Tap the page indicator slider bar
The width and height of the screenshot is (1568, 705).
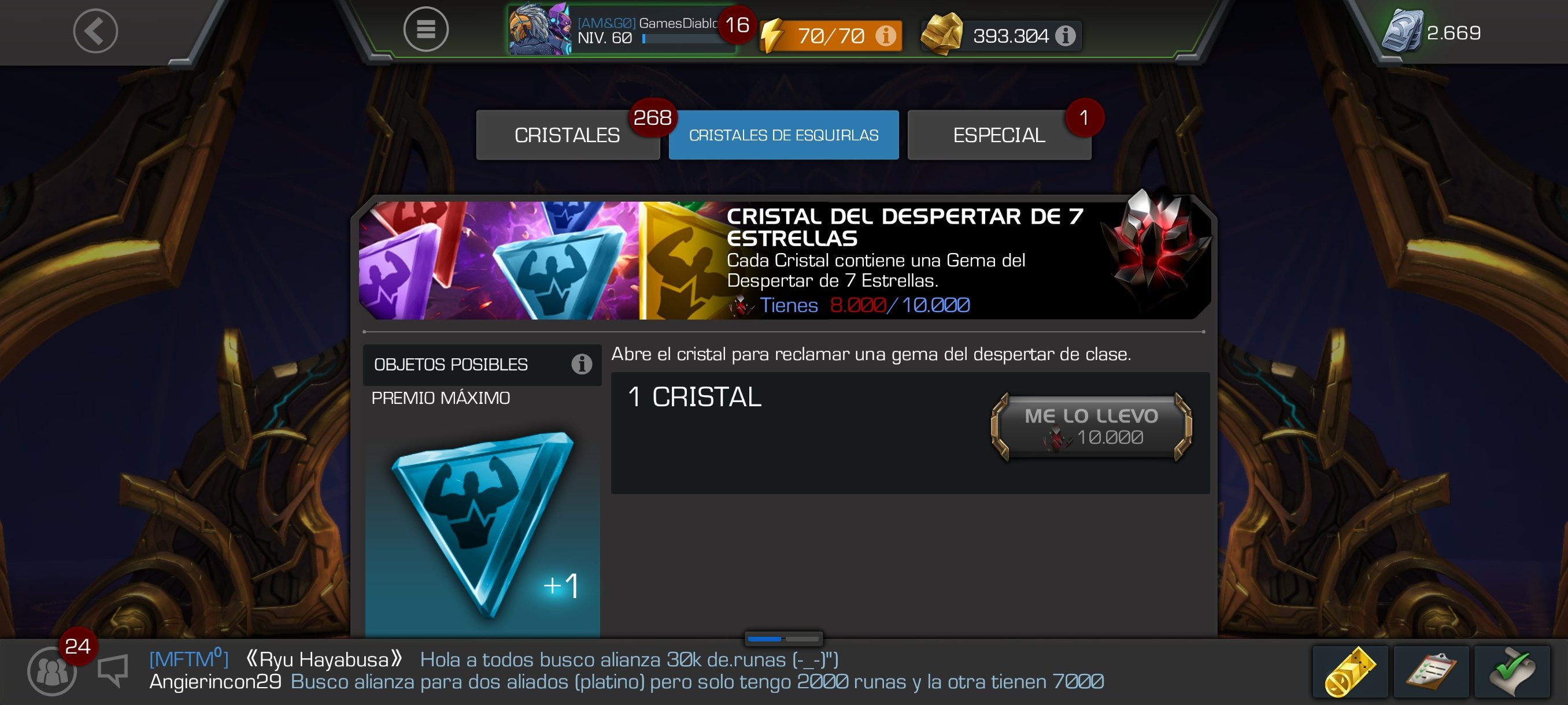point(783,639)
